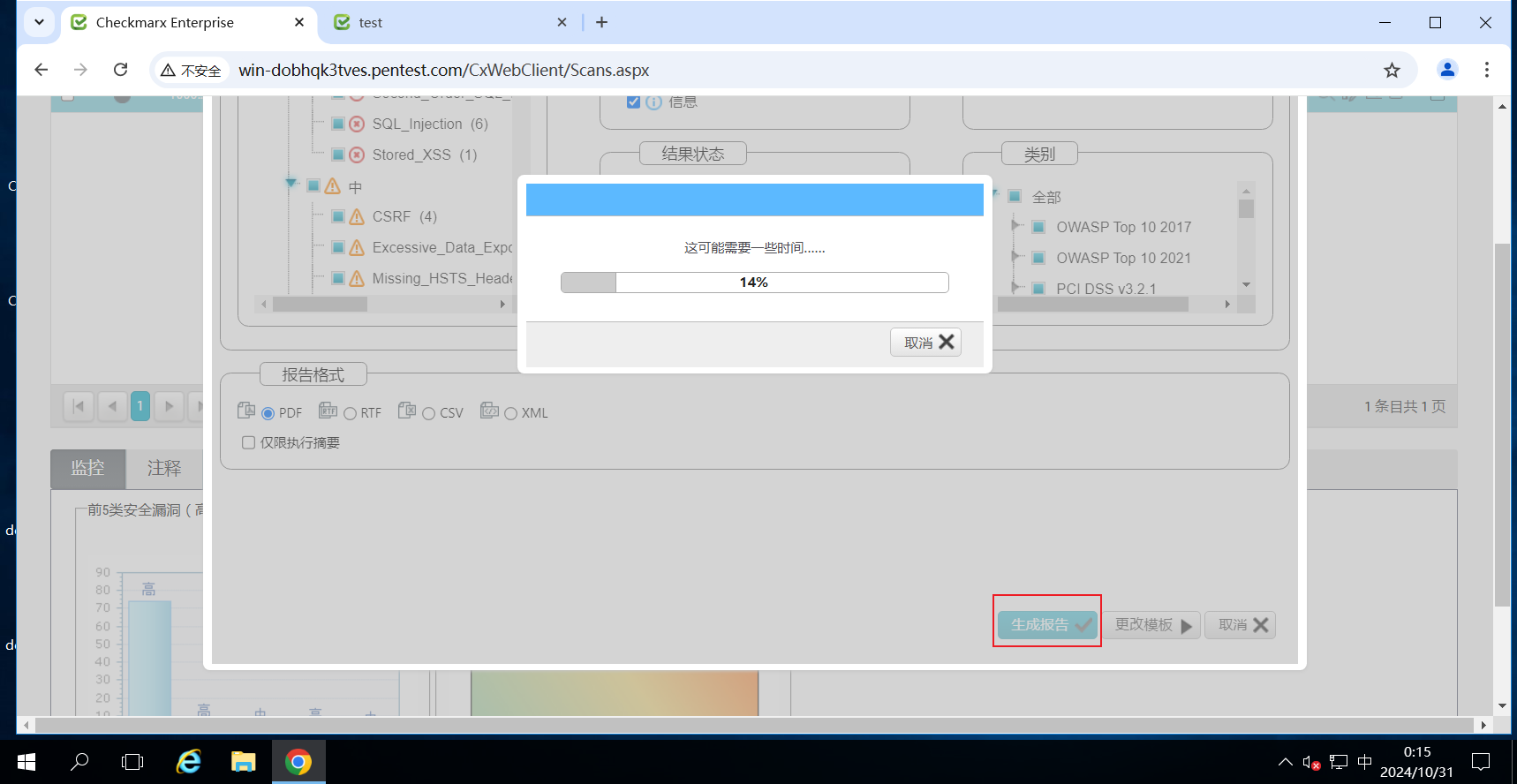The height and width of the screenshot is (784, 1517).
Task: Open the tab search dropdown
Action: (x=39, y=22)
